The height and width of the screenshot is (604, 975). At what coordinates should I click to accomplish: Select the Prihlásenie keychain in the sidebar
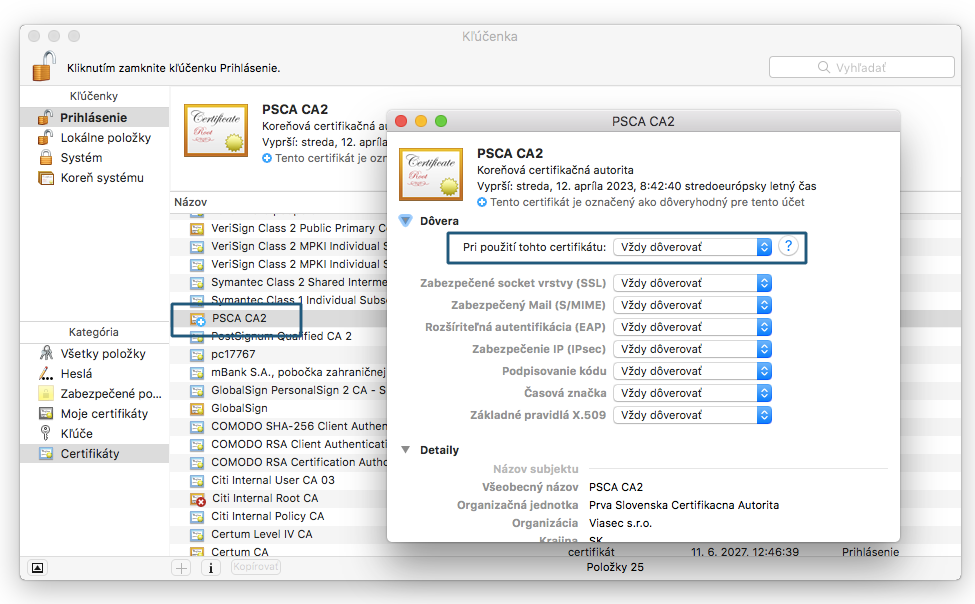(x=95, y=118)
